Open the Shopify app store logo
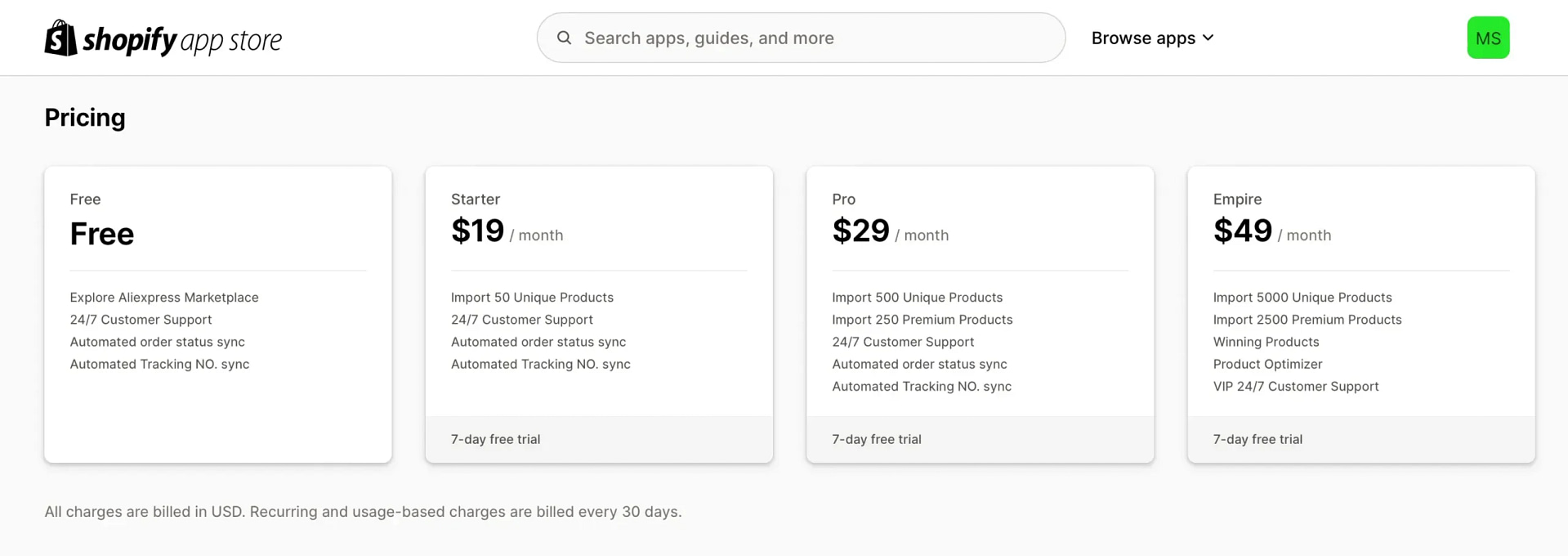This screenshot has width=1568, height=556. point(163,38)
